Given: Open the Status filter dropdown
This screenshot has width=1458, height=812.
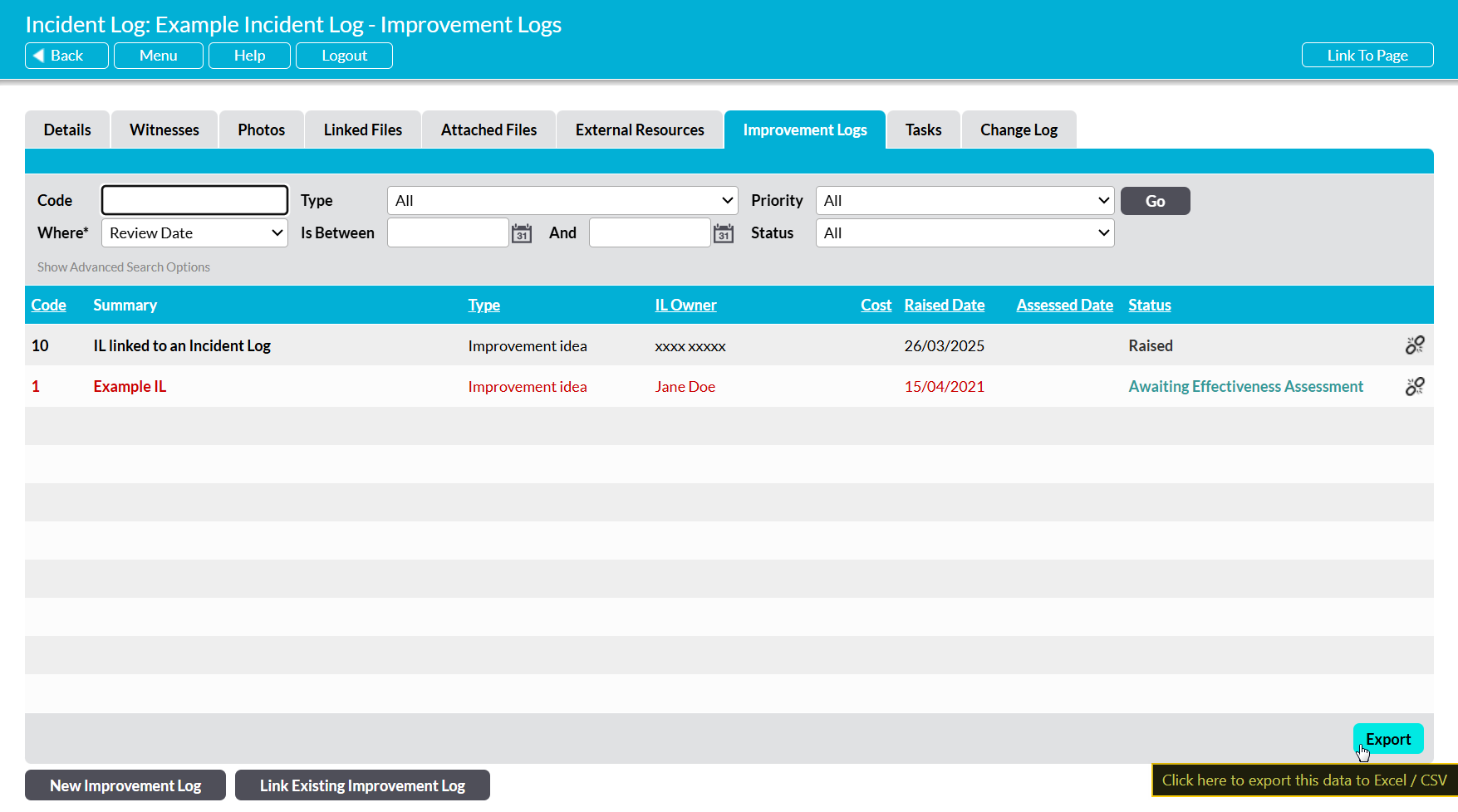Looking at the screenshot, I should tap(965, 233).
